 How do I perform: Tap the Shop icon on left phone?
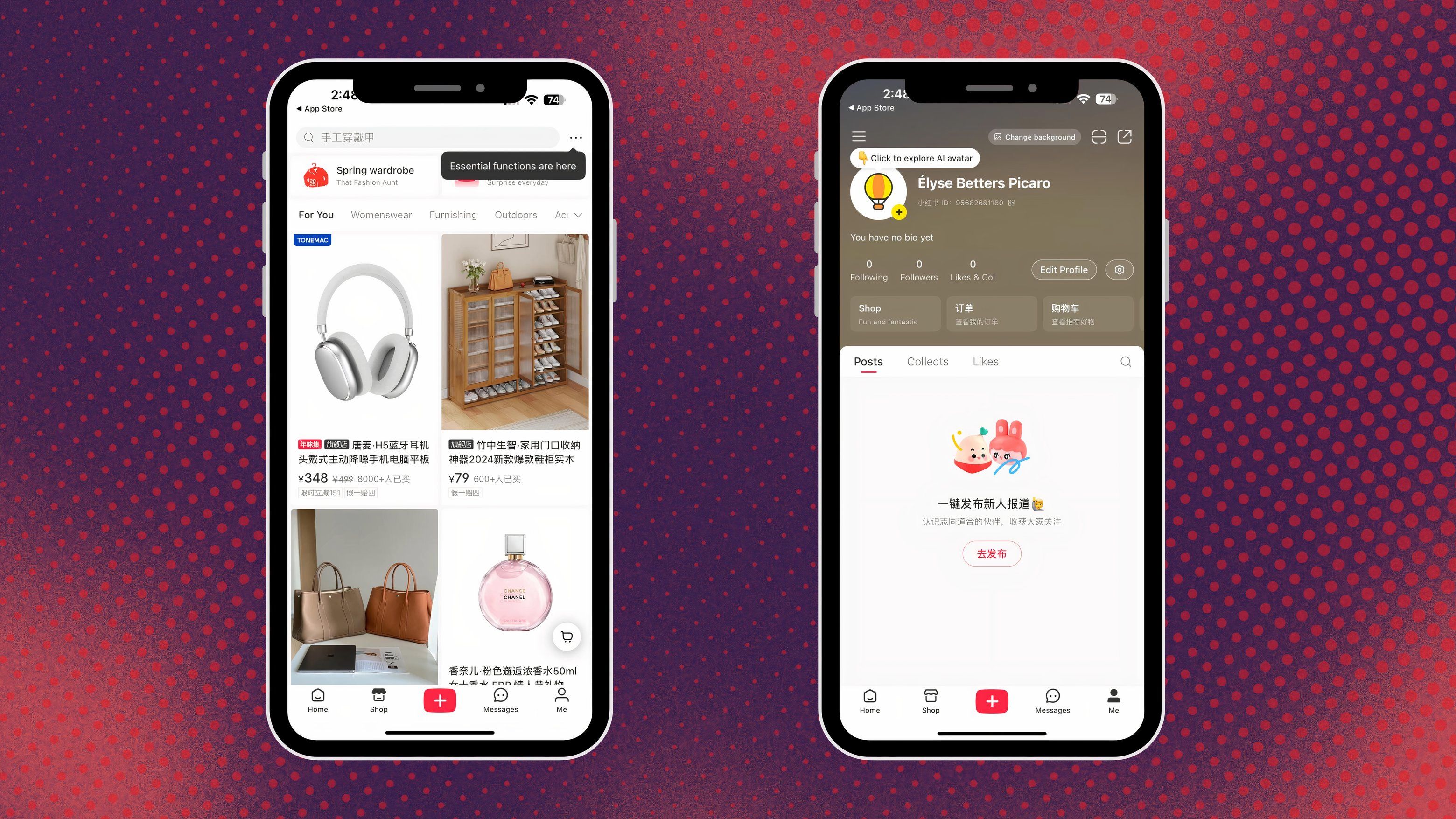pos(378,700)
